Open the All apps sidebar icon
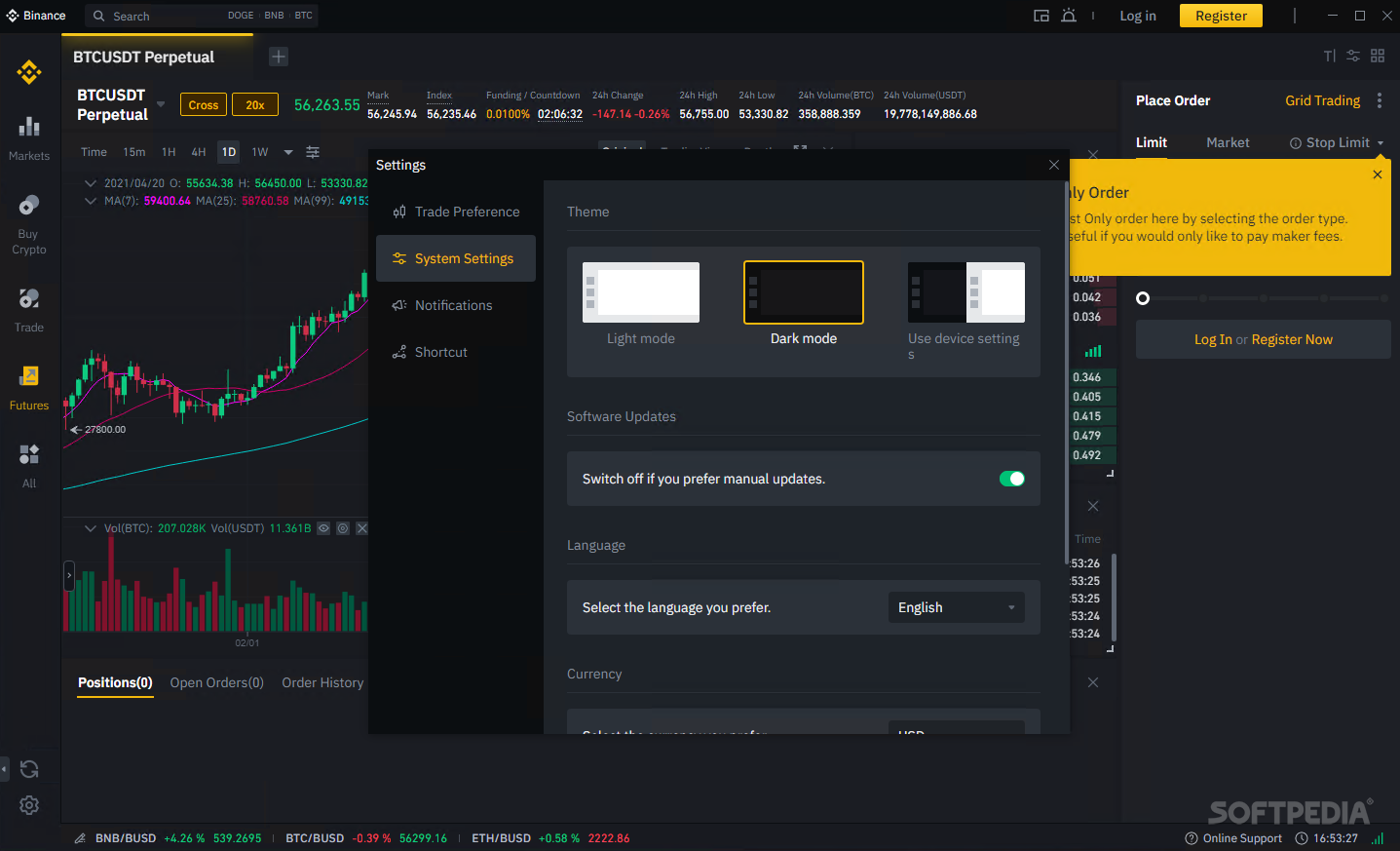This screenshot has width=1400, height=851. tap(29, 466)
